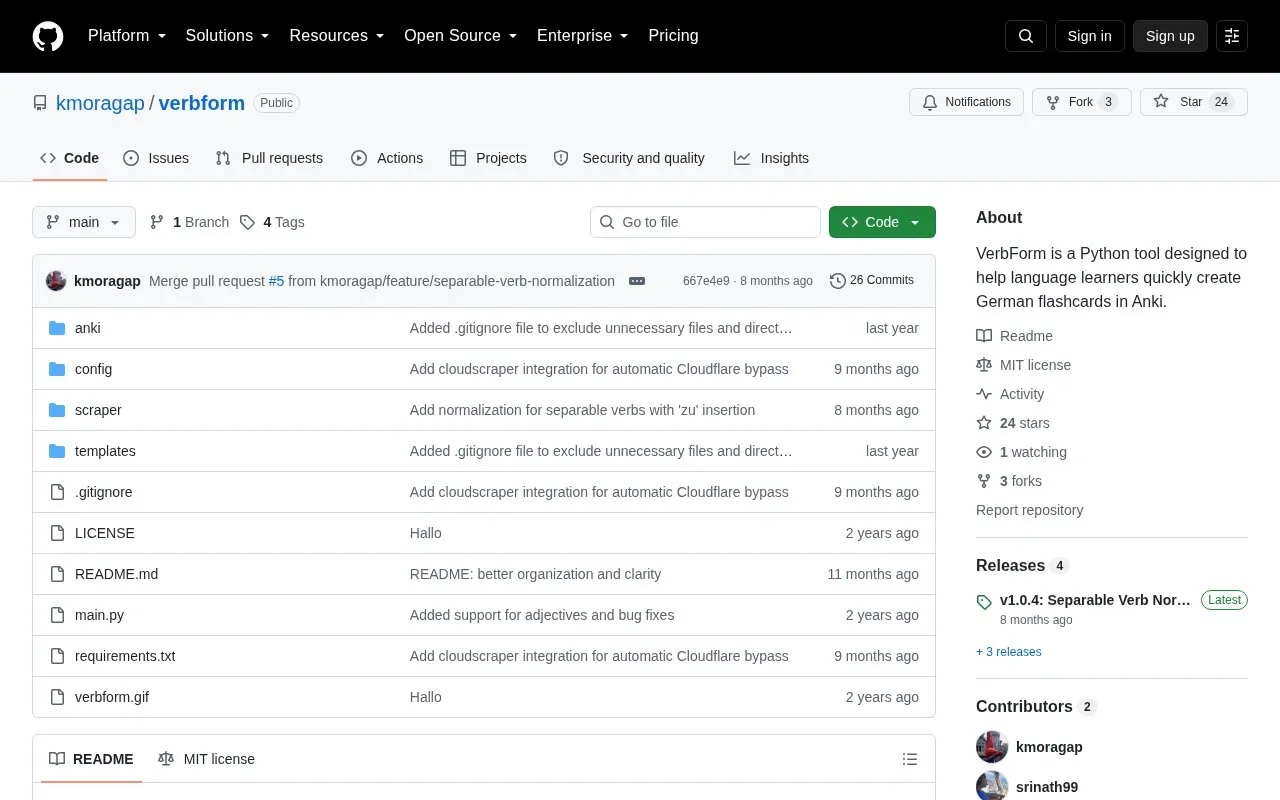The width and height of the screenshot is (1280, 800).
Task: Open the README outline list icon
Action: coord(910,759)
